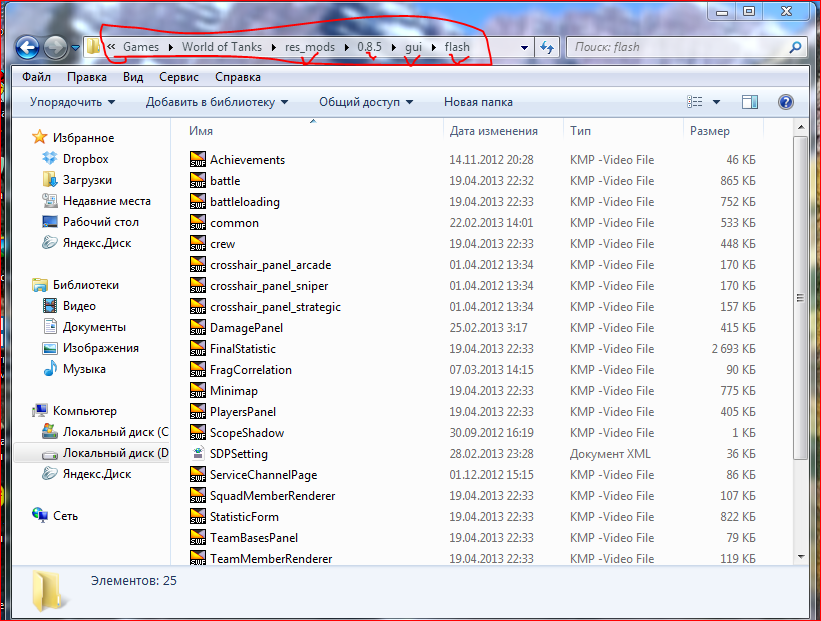This screenshot has width=821, height=621.
Task: Open the Справка menu
Action: coord(238,77)
